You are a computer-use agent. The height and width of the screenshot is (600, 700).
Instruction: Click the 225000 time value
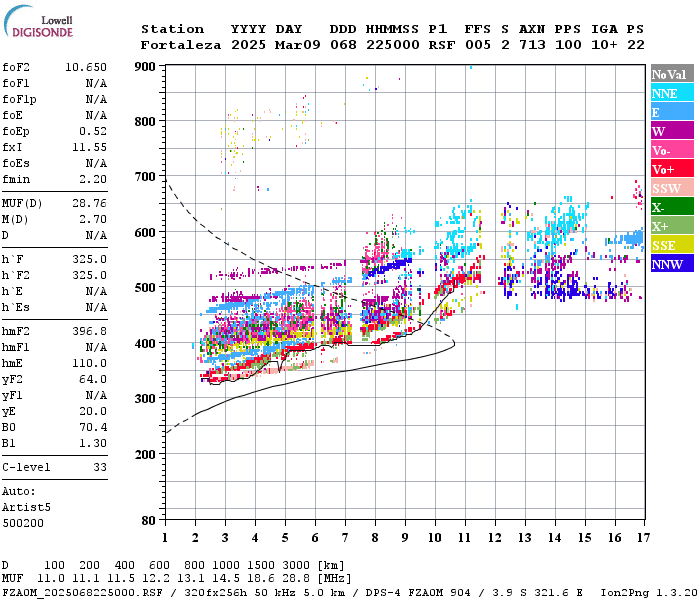tap(393, 45)
